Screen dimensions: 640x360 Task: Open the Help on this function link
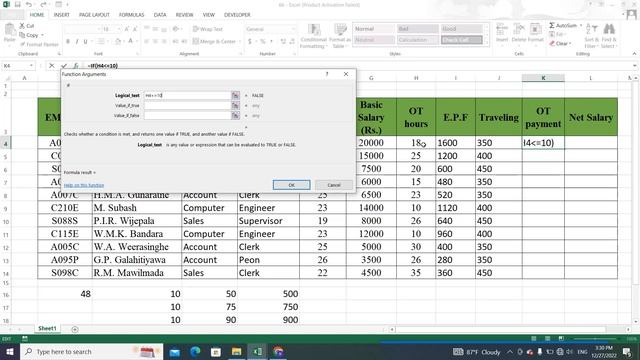tap(84, 185)
